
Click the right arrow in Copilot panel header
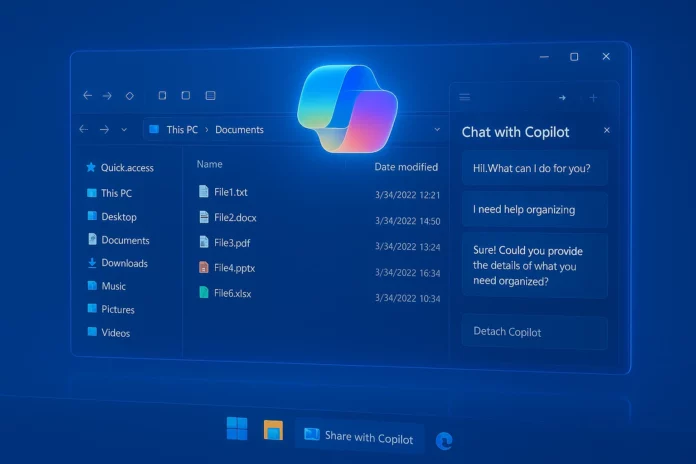pos(562,98)
